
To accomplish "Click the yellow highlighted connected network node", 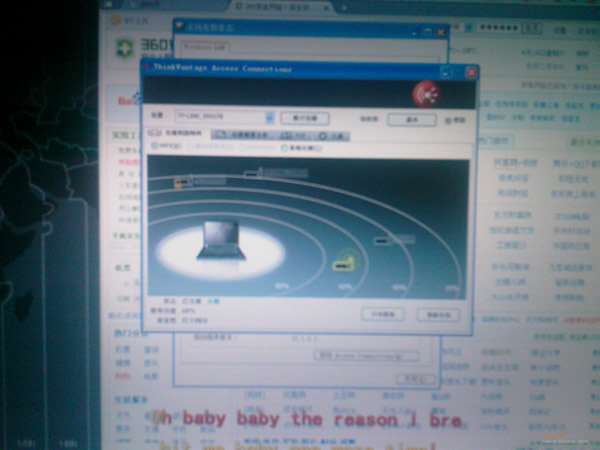I will [344, 264].
